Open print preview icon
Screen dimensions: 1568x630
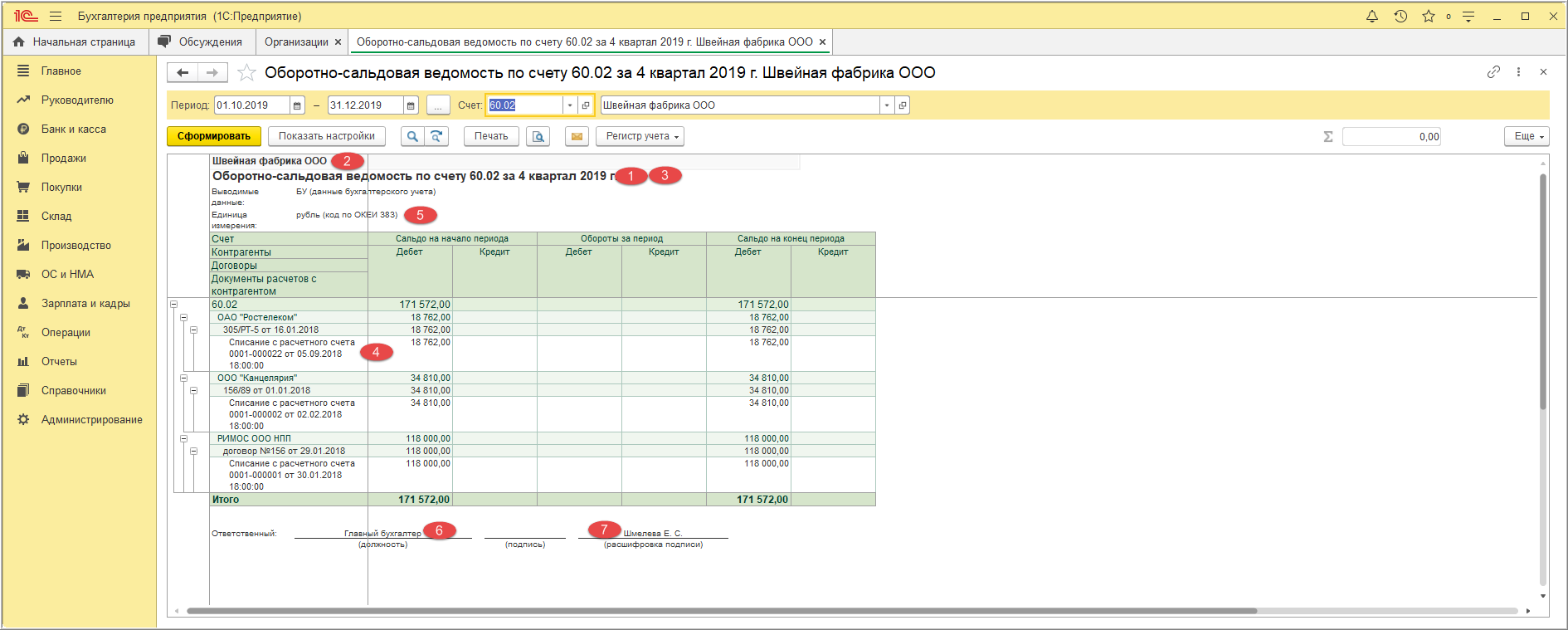(538, 136)
